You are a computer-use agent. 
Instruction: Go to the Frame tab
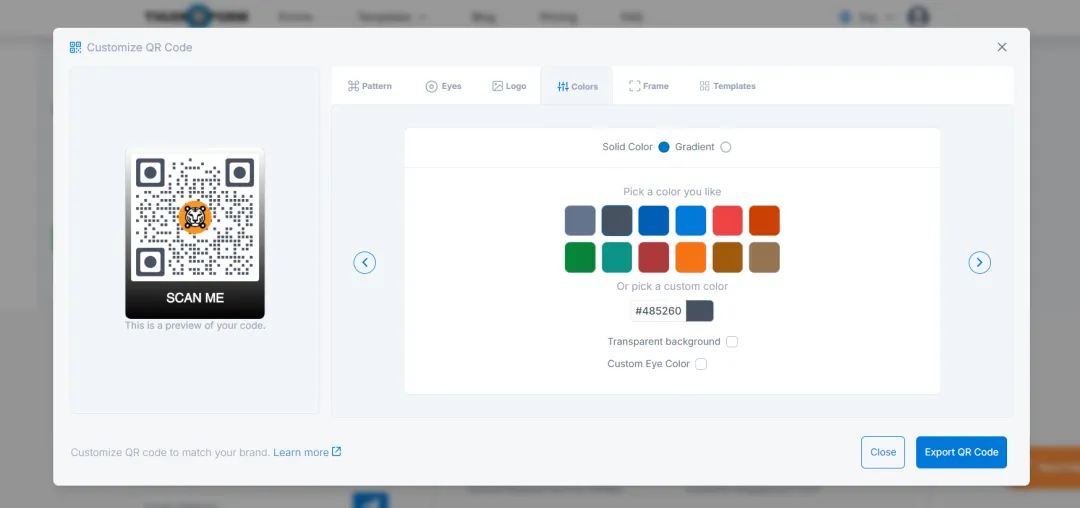click(x=648, y=86)
